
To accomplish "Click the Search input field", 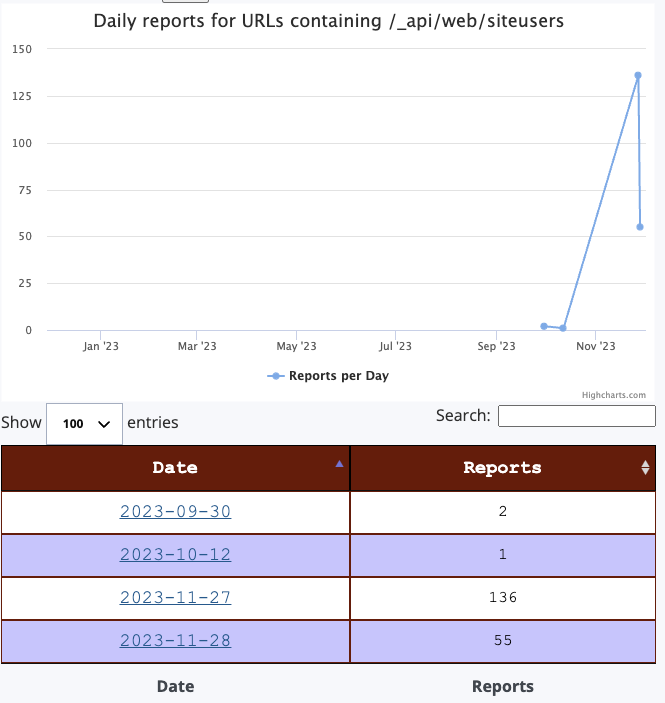I will click(x=576, y=416).
